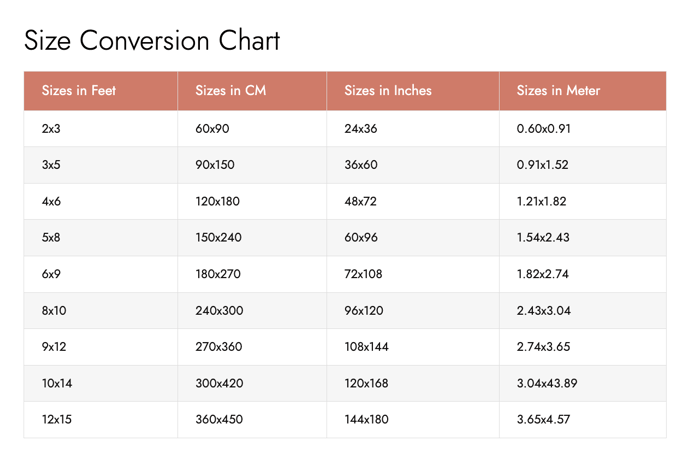Screen dimensions: 688x459
Task: Click the 2x3 feet size cell
Action: click(52, 129)
